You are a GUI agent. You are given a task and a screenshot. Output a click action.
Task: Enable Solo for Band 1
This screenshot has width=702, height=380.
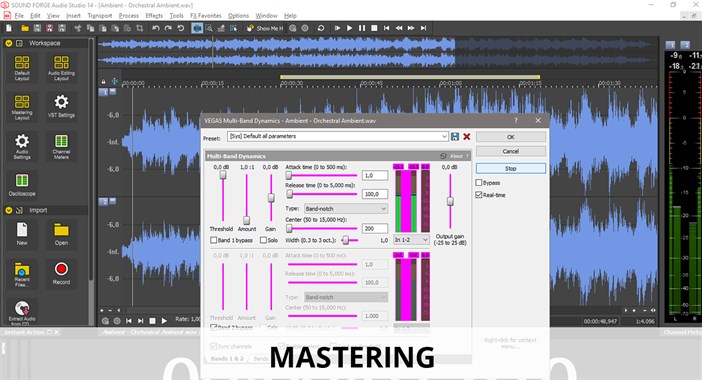263,240
